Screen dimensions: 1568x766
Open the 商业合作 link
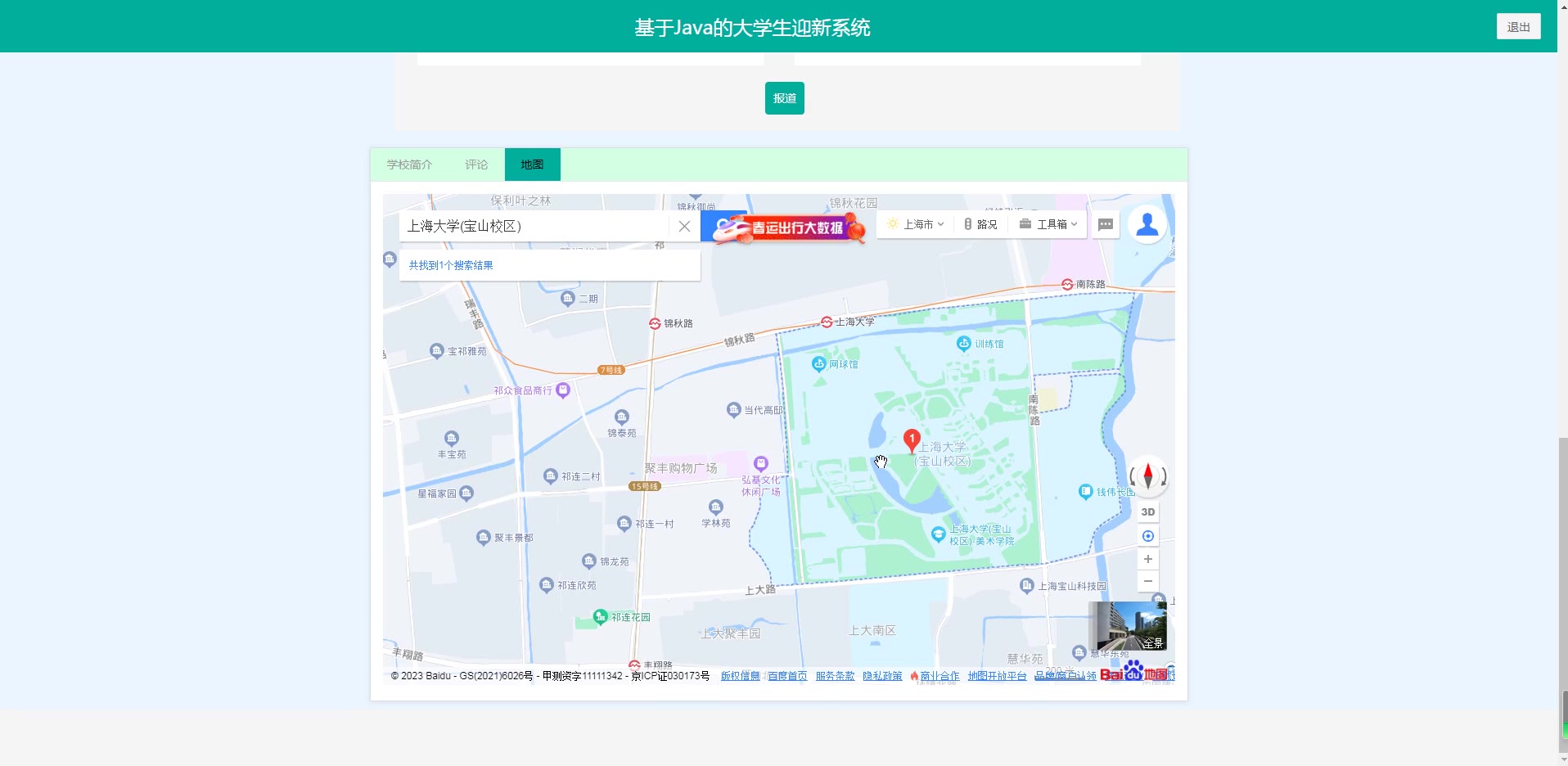[x=939, y=676]
